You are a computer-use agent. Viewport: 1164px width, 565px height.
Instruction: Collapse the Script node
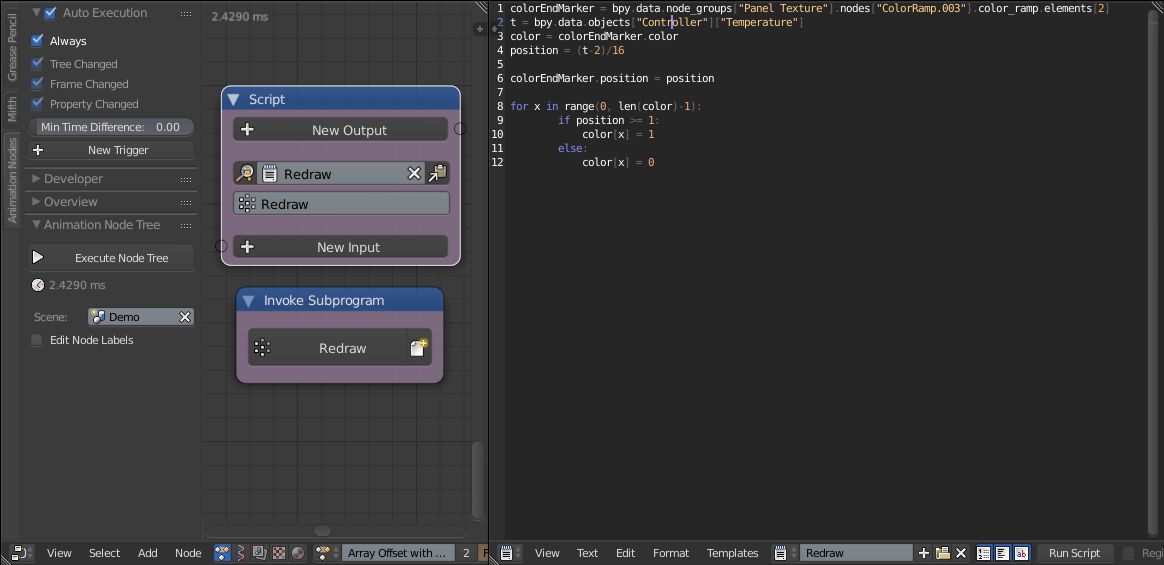click(233, 99)
